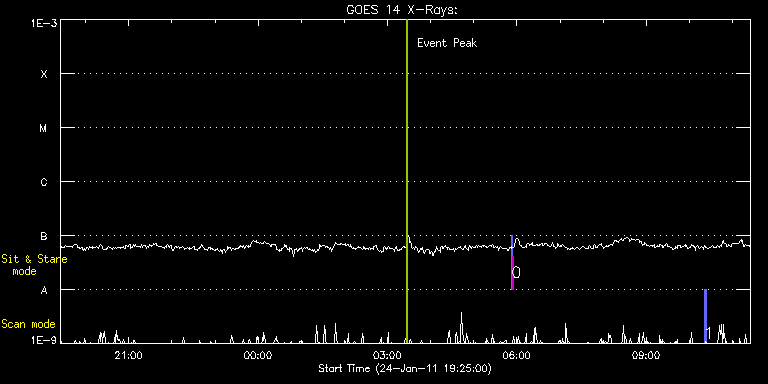The image size is (768, 384).
Task: Click the "Event Peak" text label
Action: tap(447, 43)
